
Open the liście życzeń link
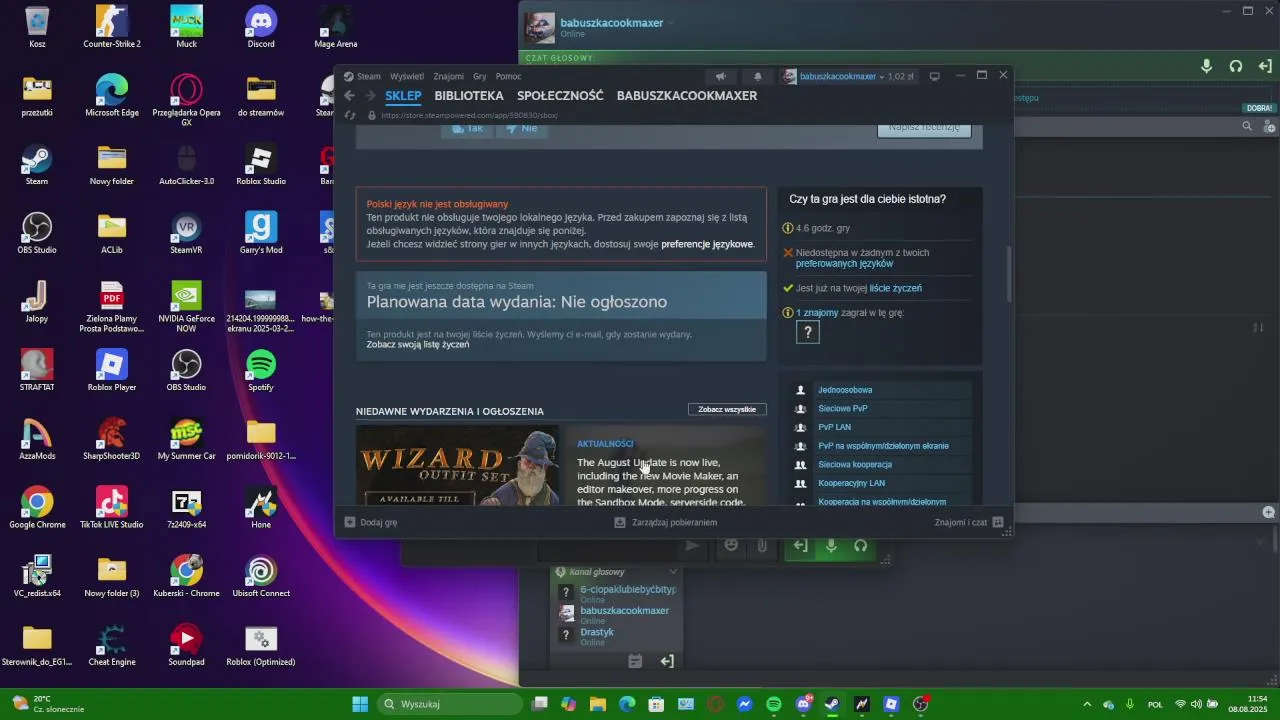click(896, 288)
